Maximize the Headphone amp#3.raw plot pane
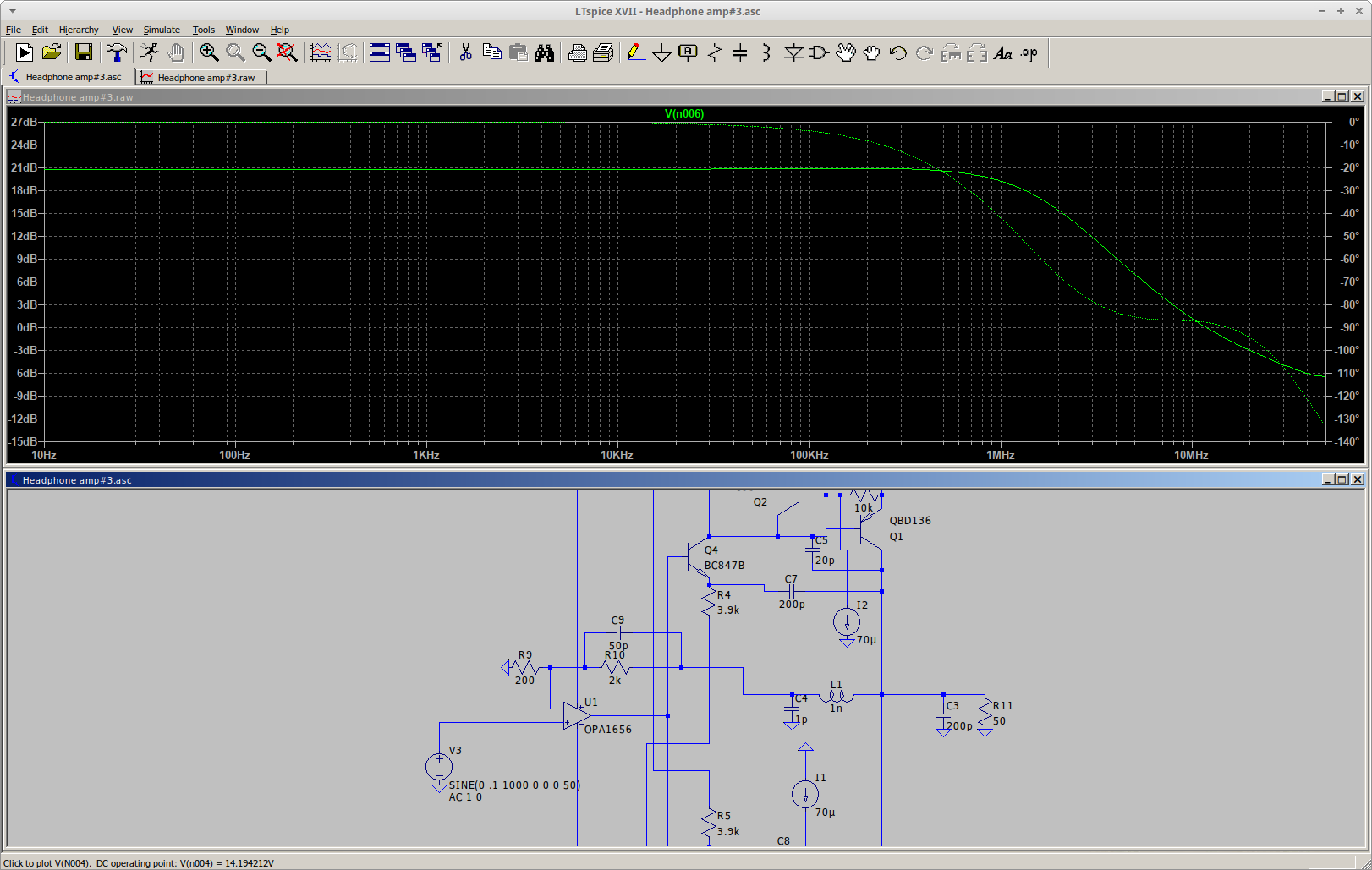 tap(1342, 96)
